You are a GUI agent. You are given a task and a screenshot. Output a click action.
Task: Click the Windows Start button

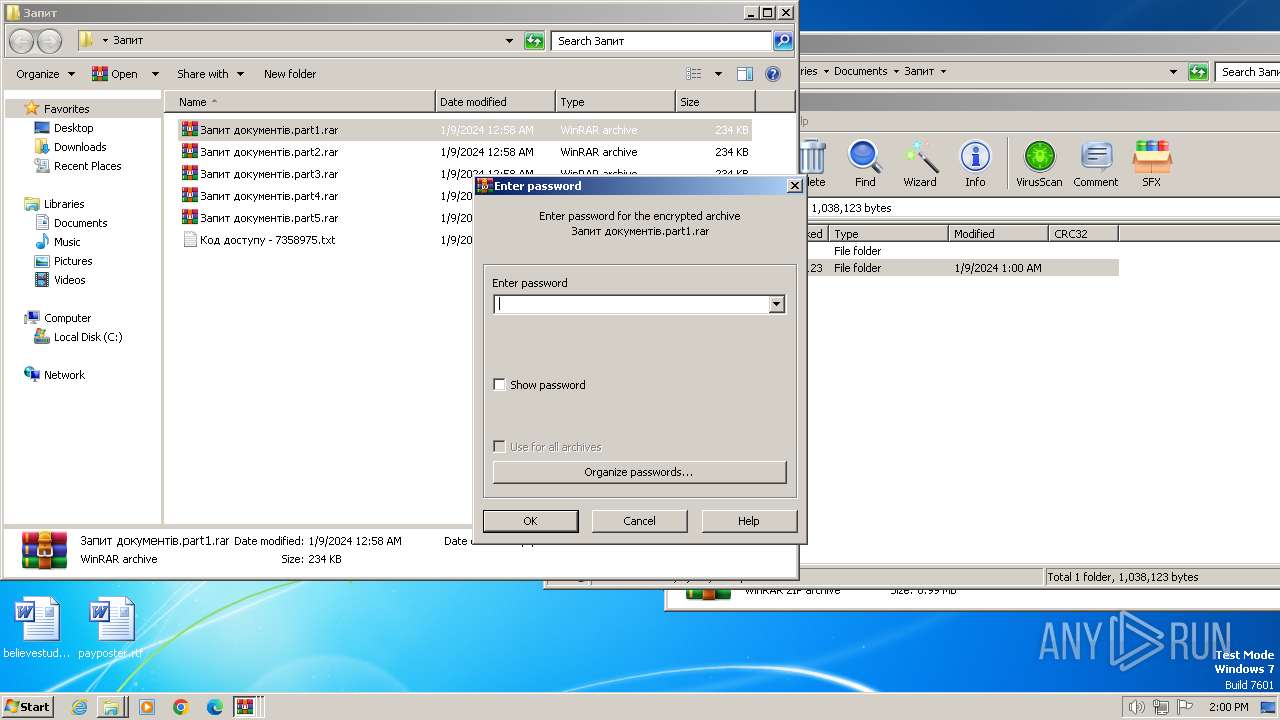click(x=27, y=707)
